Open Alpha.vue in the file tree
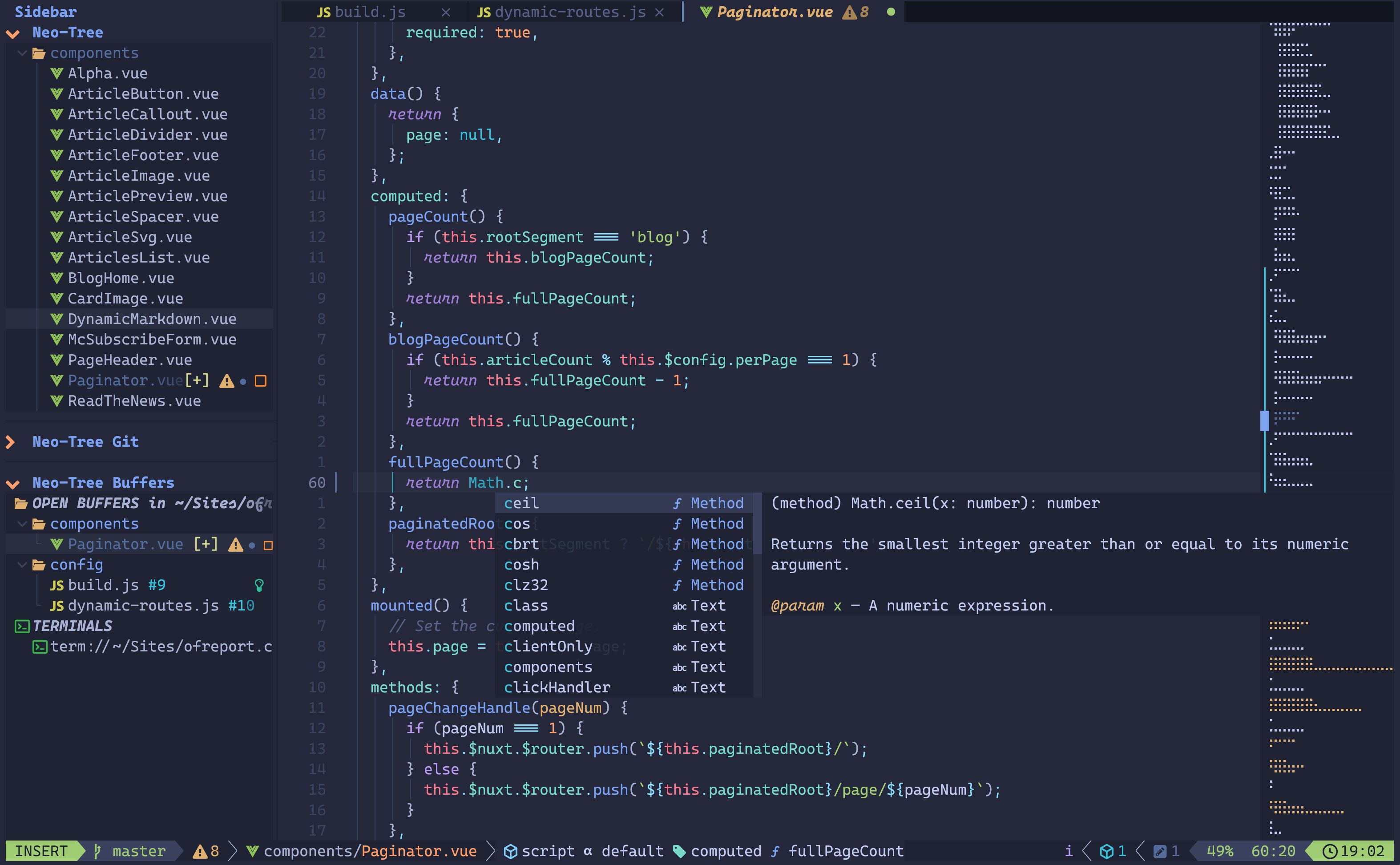The width and height of the screenshot is (1400, 865). click(x=108, y=74)
